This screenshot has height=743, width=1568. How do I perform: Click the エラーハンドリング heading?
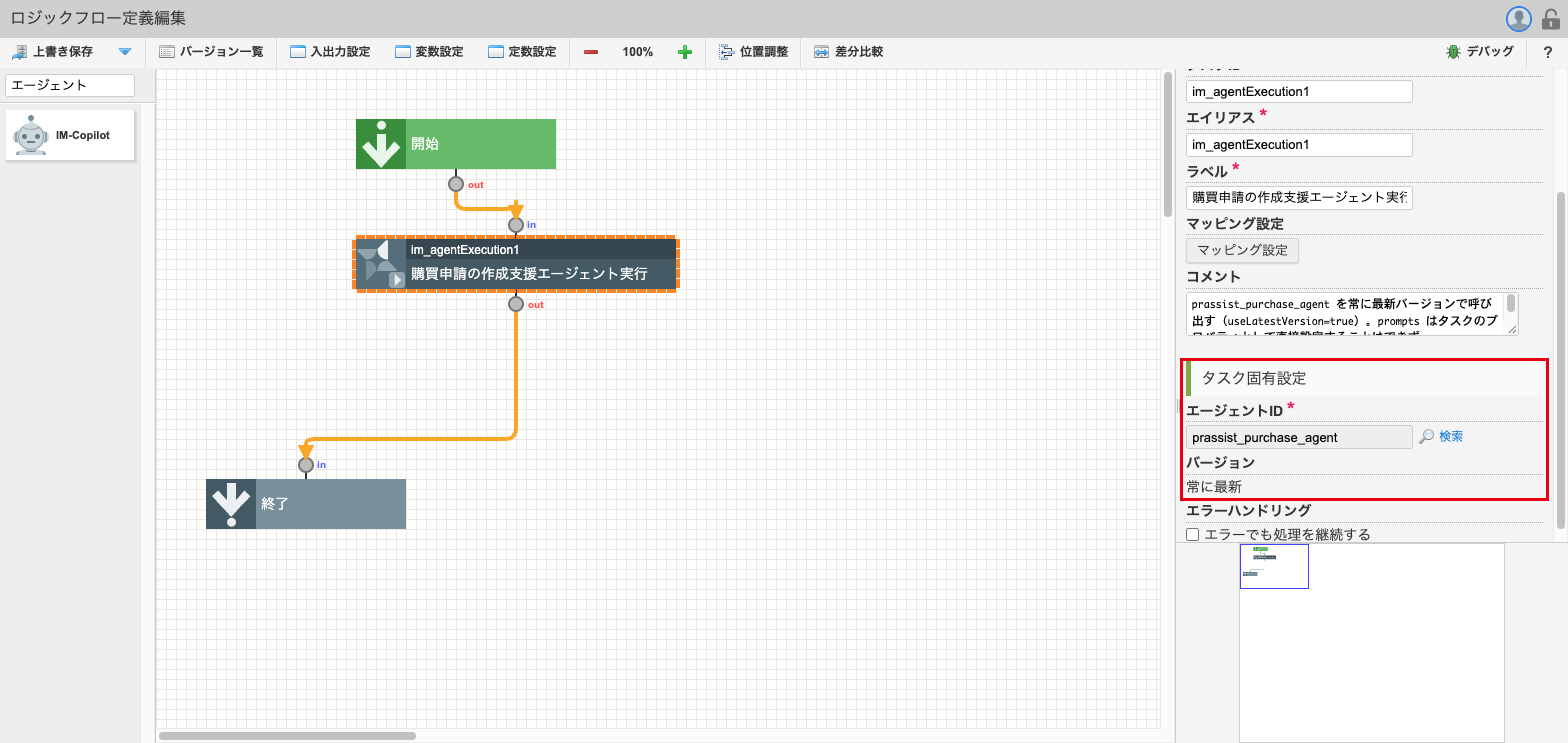[x=1248, y=511]
